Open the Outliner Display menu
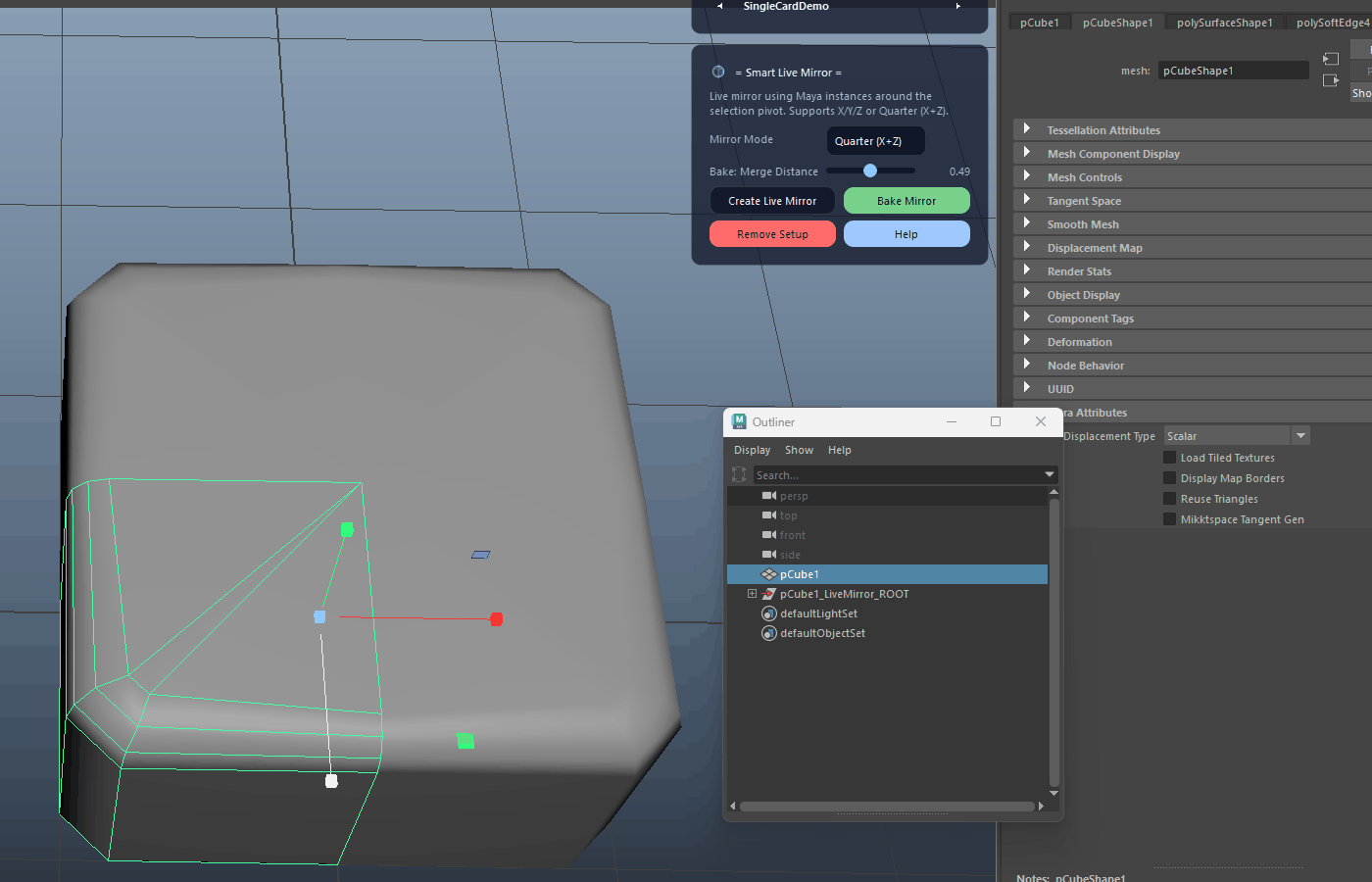 [x=752, y=450]
